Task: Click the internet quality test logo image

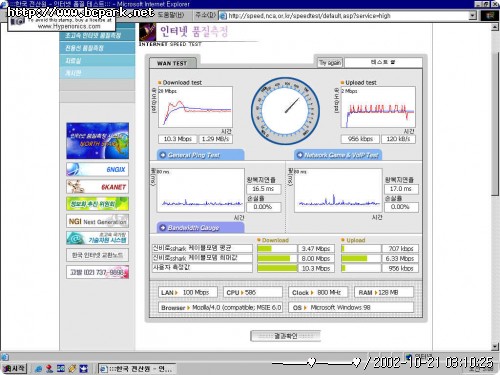Action: coord(147,32)
